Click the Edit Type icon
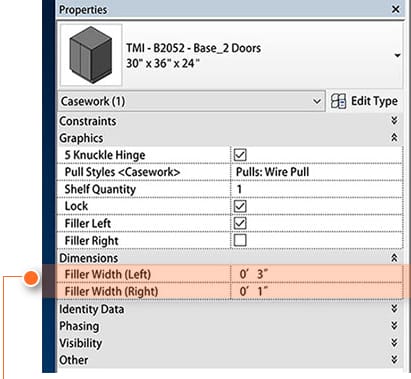This screenshot has height=379, width=411. click(338, 101)
